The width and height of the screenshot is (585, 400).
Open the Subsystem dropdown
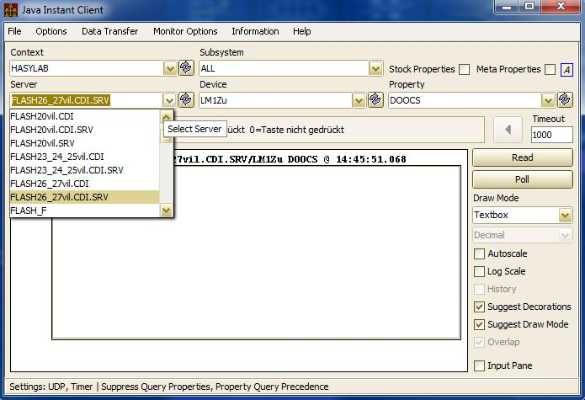(375, 69)
